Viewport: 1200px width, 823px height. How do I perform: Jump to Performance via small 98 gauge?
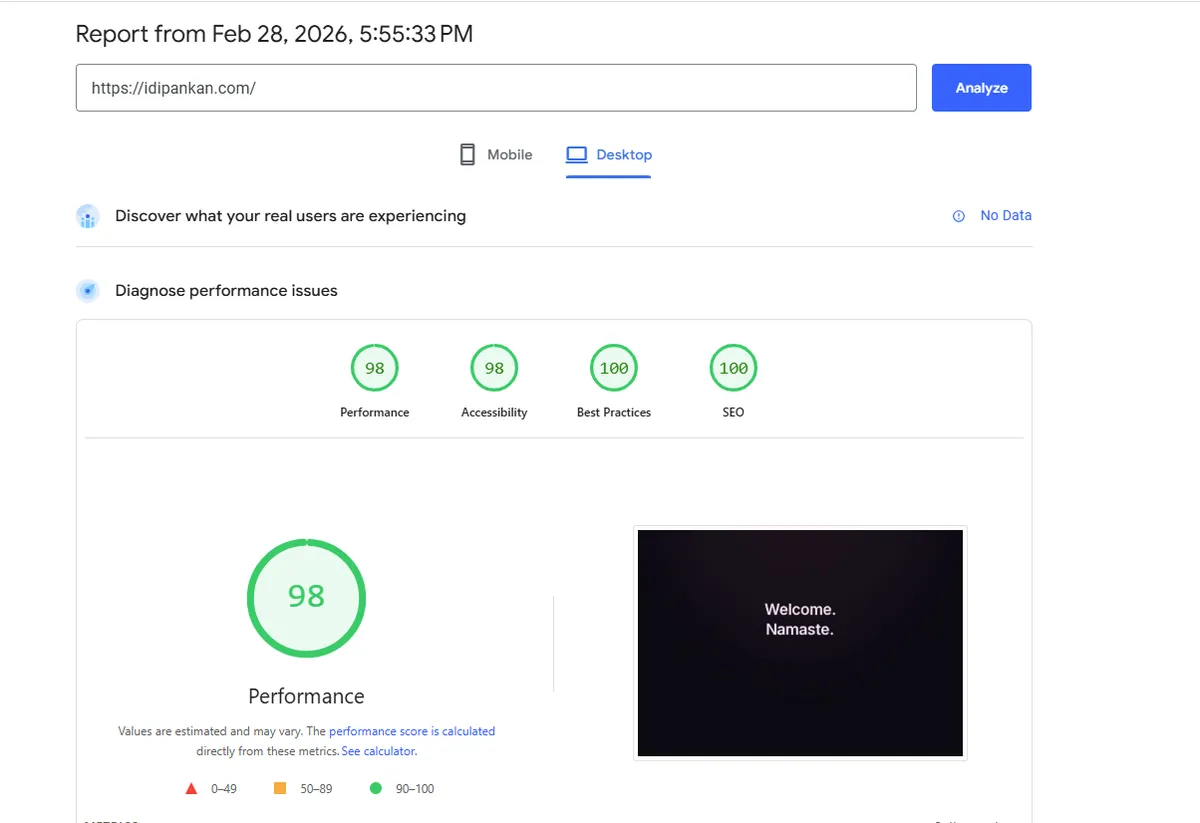(x=374, y=369)
